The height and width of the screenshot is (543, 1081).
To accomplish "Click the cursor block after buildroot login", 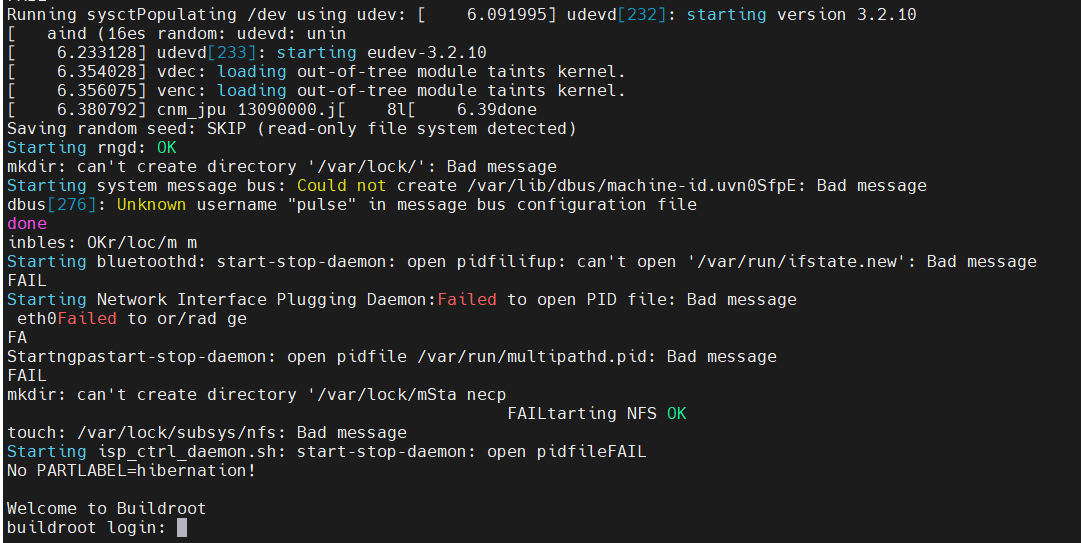I will (x=182, y=528).
